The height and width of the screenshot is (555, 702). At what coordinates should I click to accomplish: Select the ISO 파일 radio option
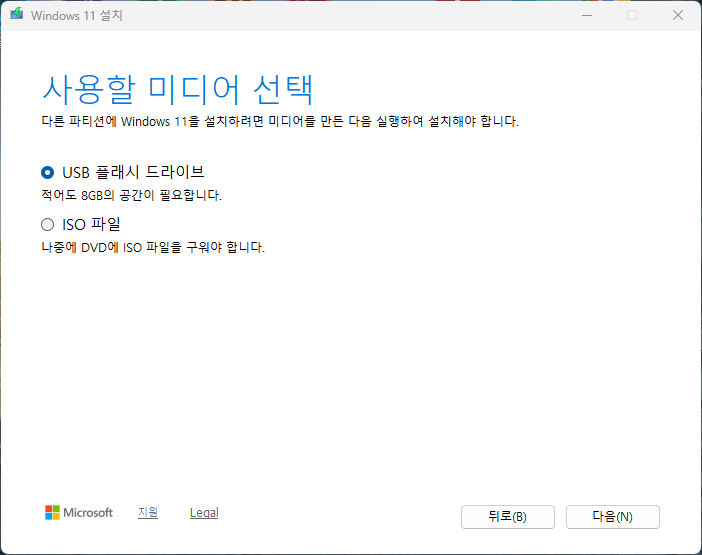click(47, 224)
